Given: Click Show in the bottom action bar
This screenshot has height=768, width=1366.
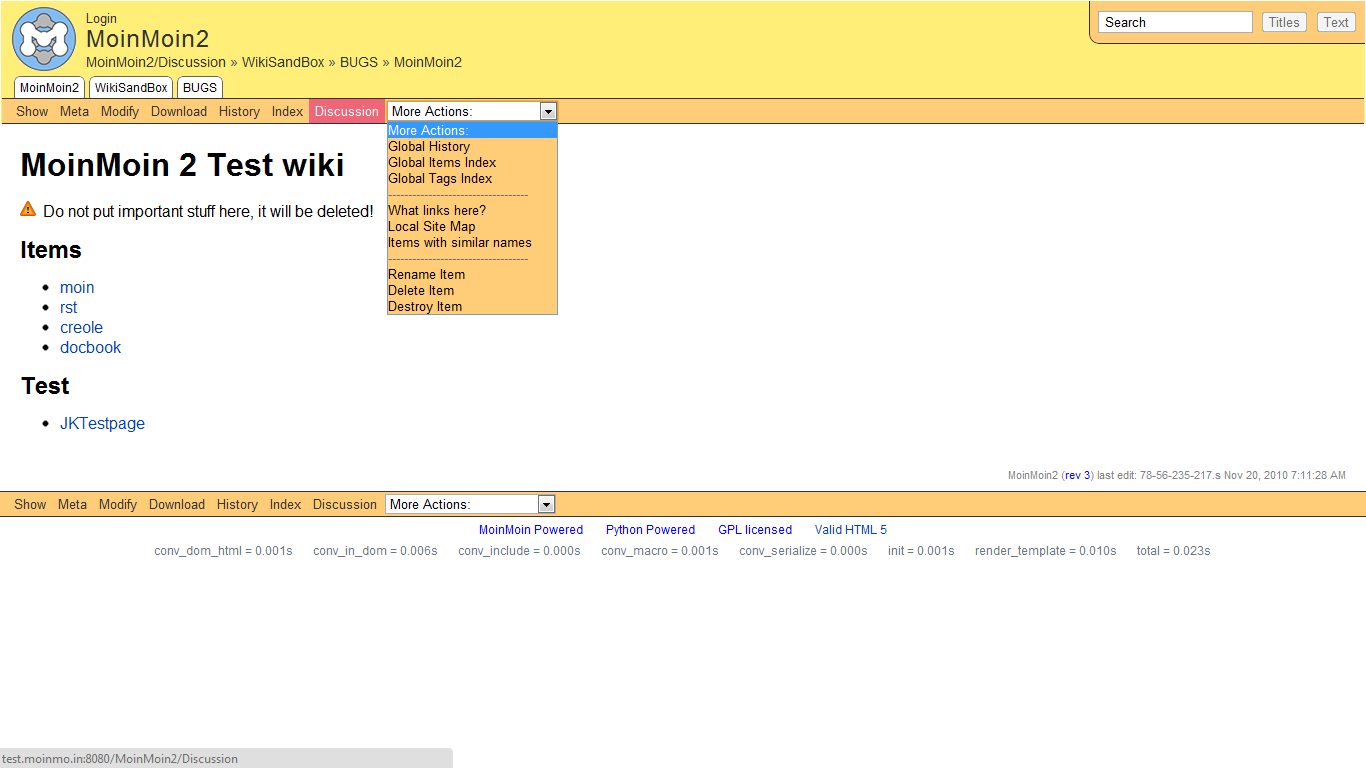Looking at the screenshot, I should click(30, 505).
